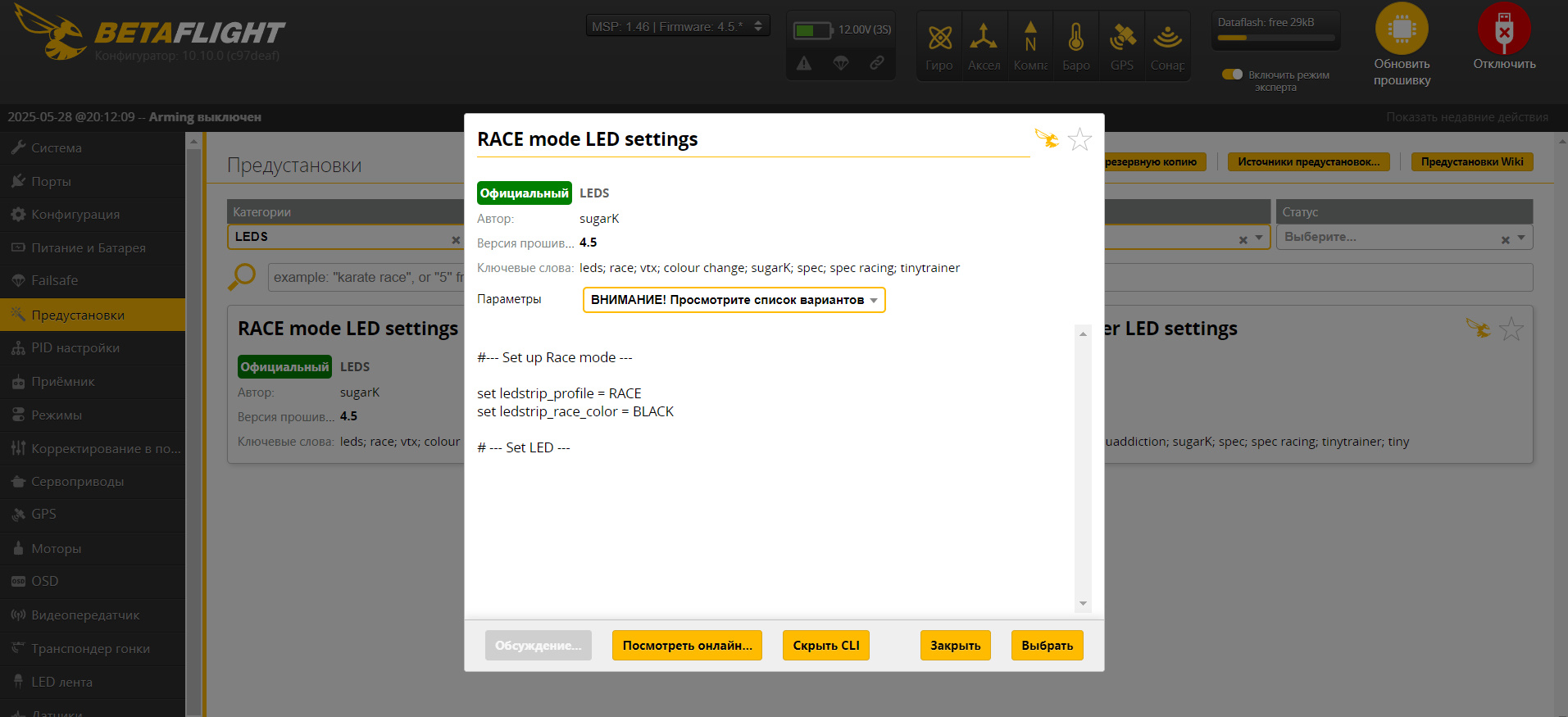Show recent actions log link

coord(1467,117)
